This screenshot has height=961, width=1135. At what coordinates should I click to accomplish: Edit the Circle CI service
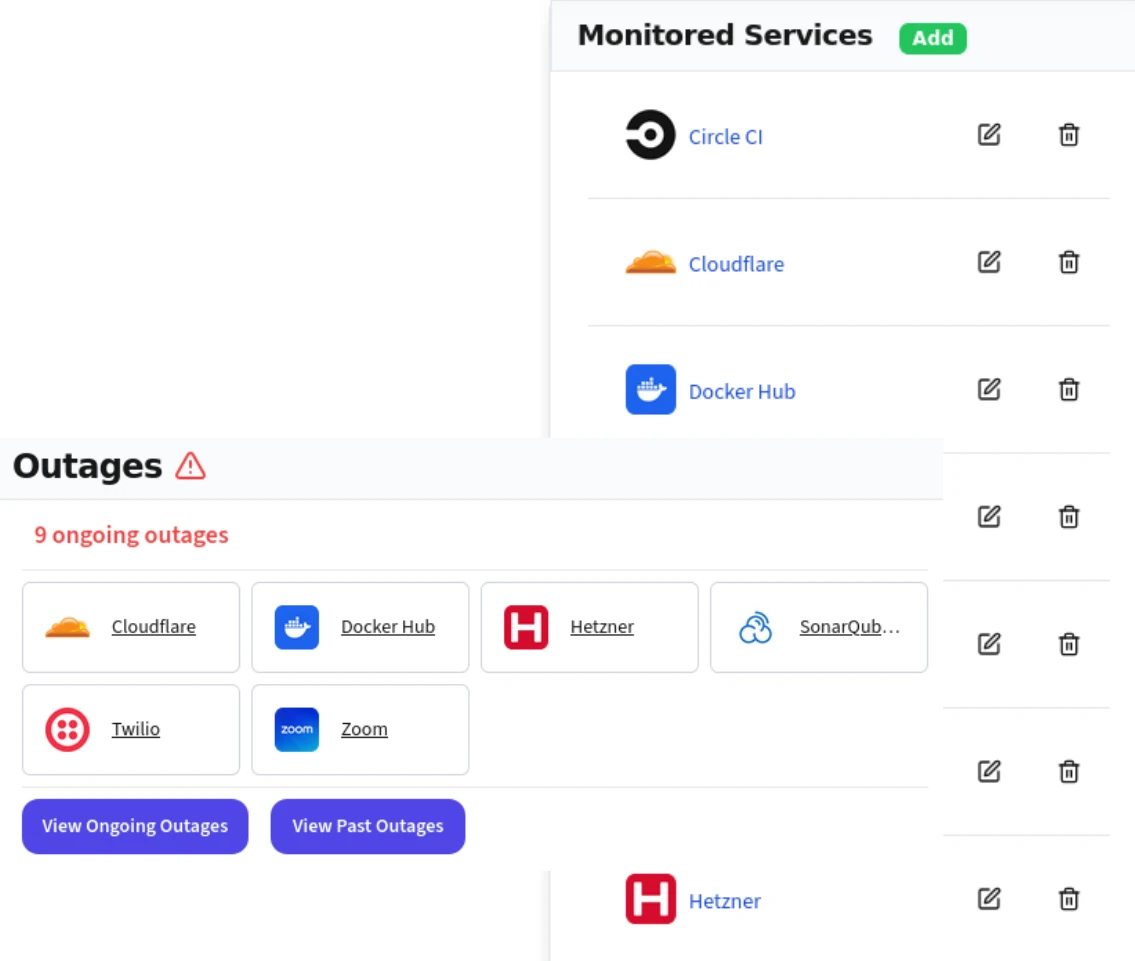click(989, 135)
